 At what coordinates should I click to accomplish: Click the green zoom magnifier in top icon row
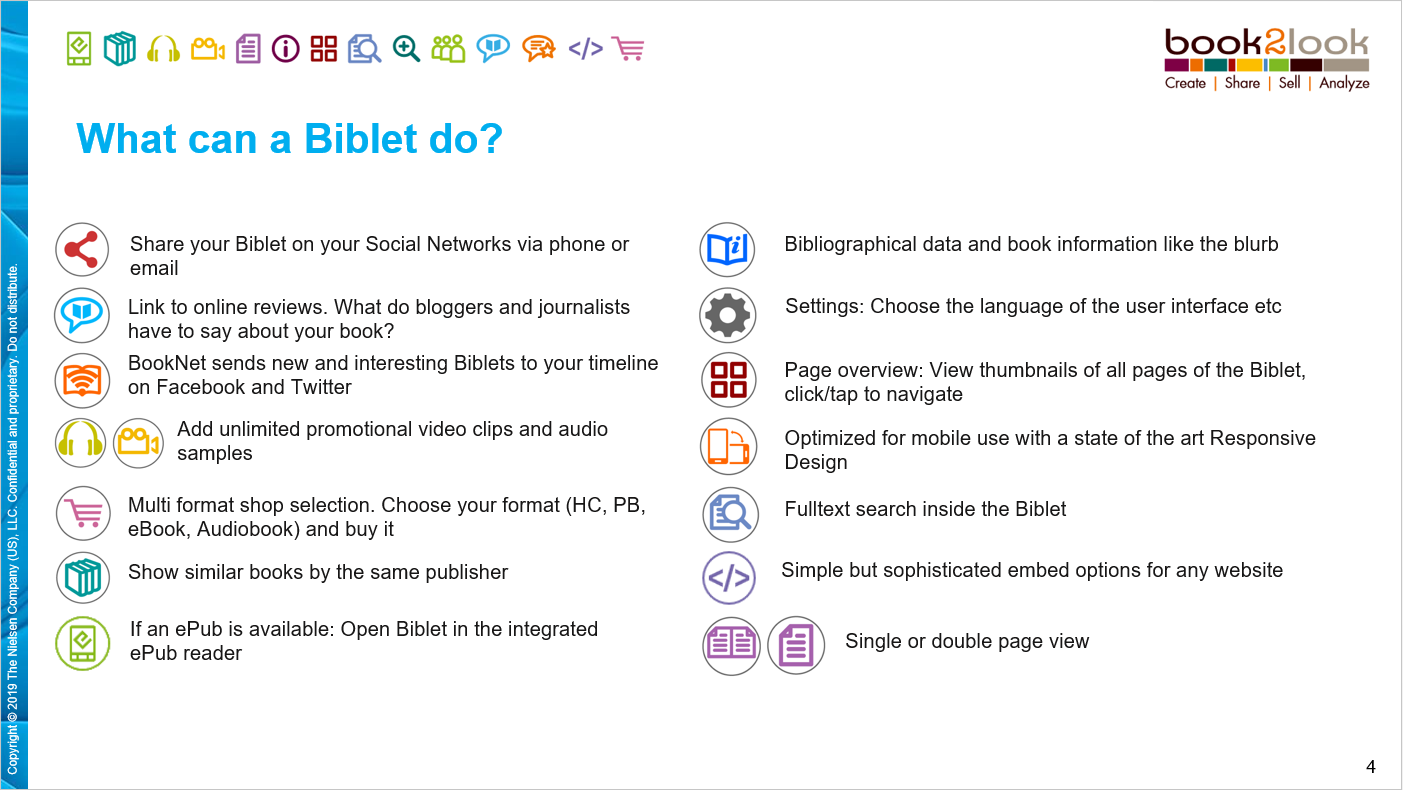(x=406, y=48)
